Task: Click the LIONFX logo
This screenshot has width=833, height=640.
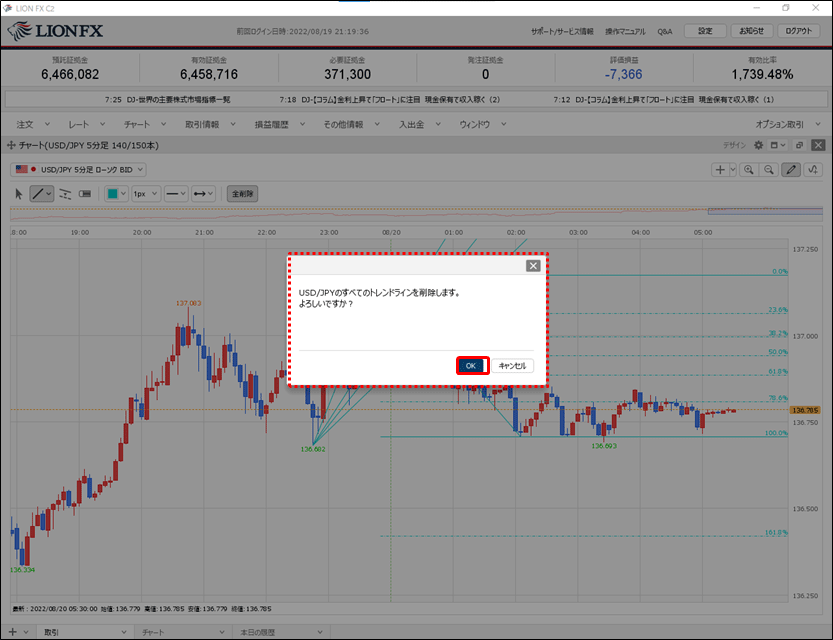Action: [x=55, y=31]
